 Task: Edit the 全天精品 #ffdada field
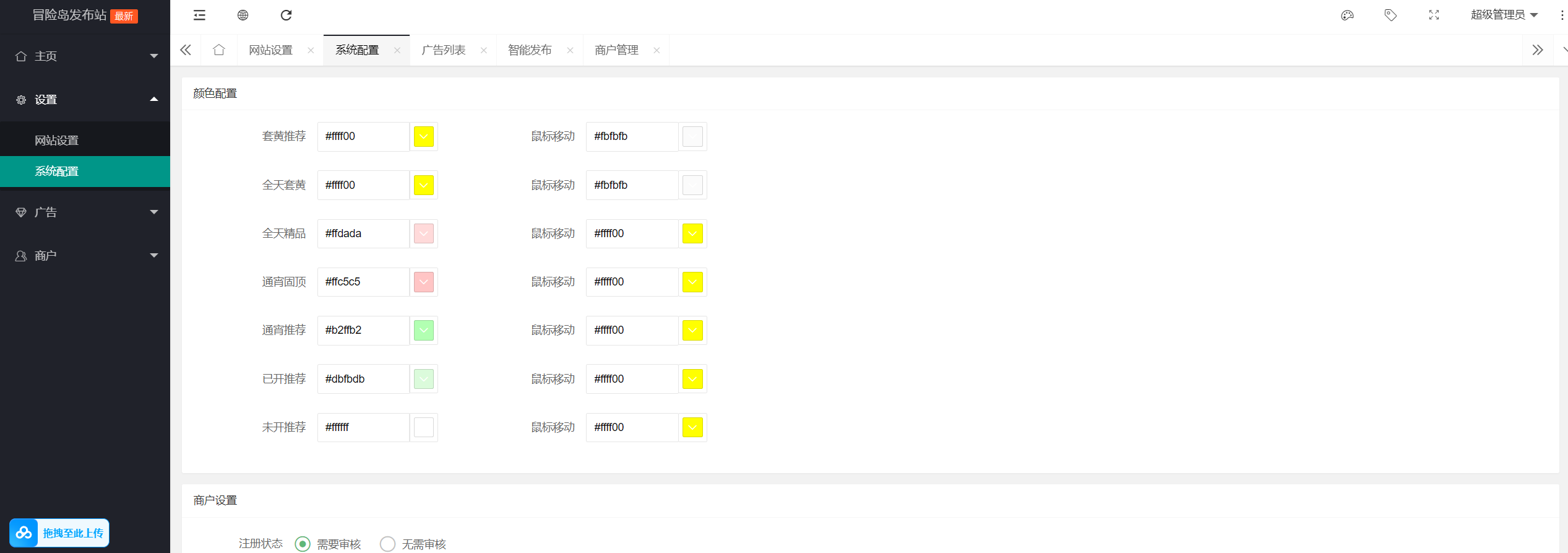[363, 233]
